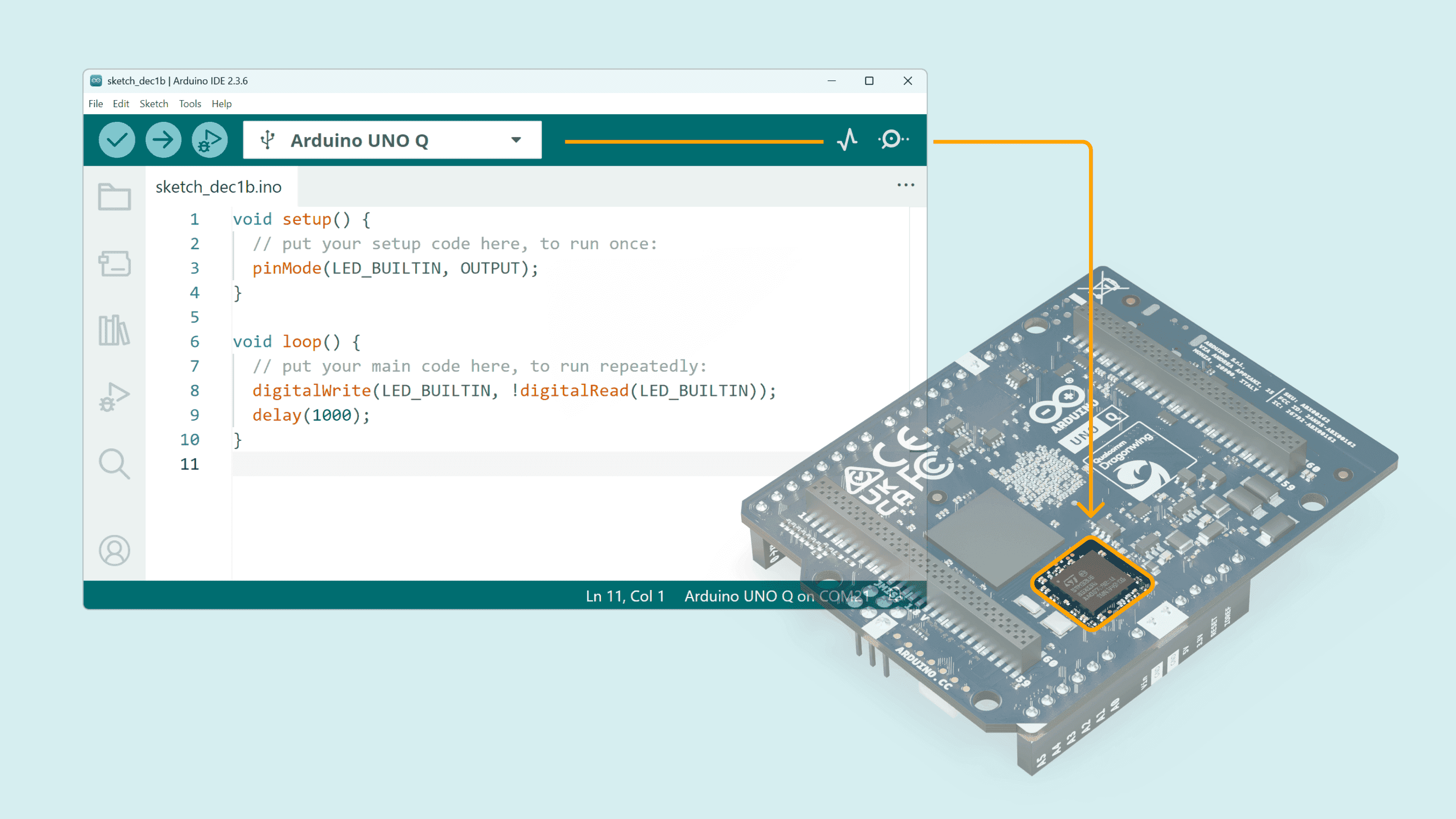
Task: Show the Debug panel in the sidebar
Action: [x=114, y=396]
